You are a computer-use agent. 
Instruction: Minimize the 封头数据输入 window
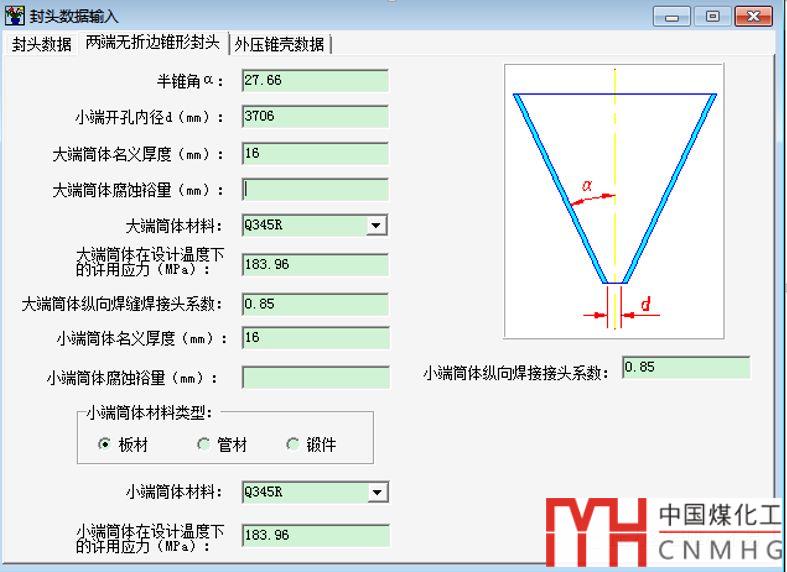pyautogui.click(x=671, y=17)
